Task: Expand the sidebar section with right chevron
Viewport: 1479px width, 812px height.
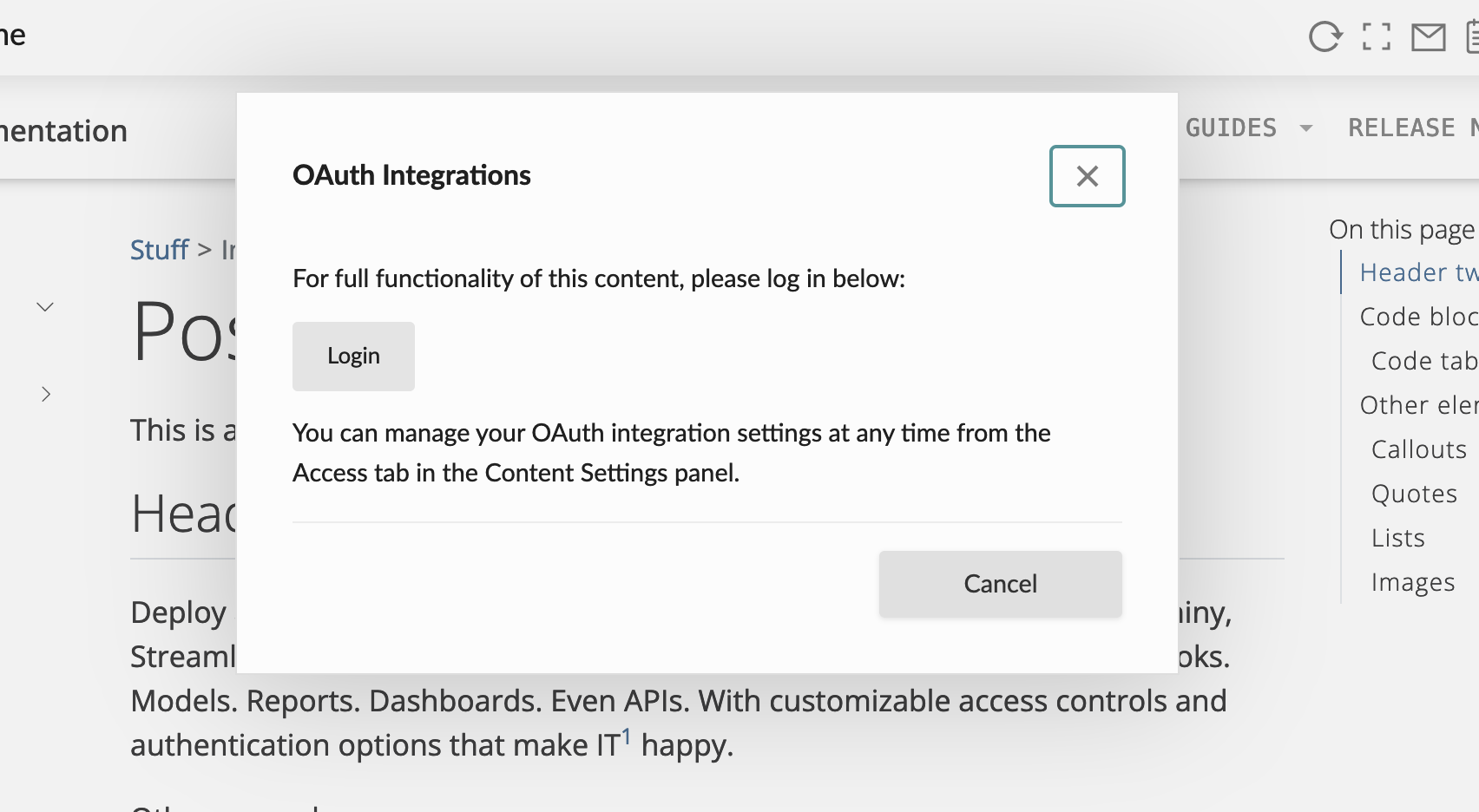Action: [46, 394]
